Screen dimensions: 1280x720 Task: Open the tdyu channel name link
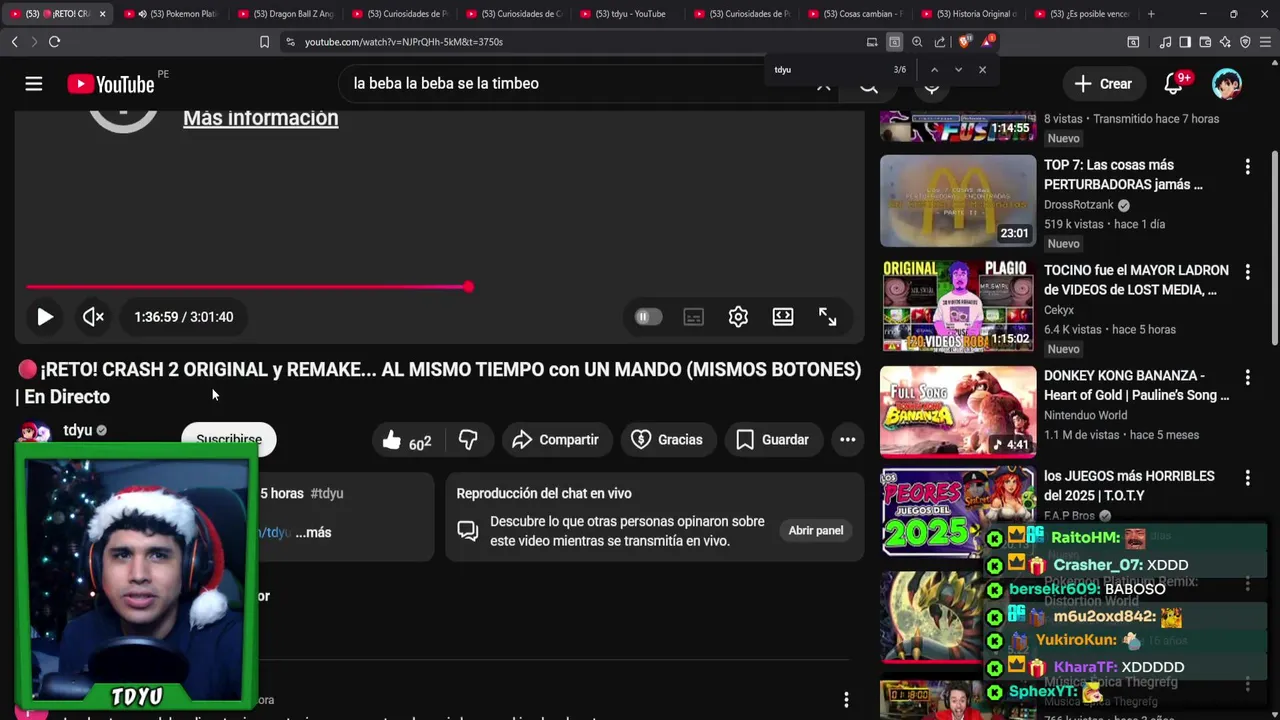(x=78, y=430)
